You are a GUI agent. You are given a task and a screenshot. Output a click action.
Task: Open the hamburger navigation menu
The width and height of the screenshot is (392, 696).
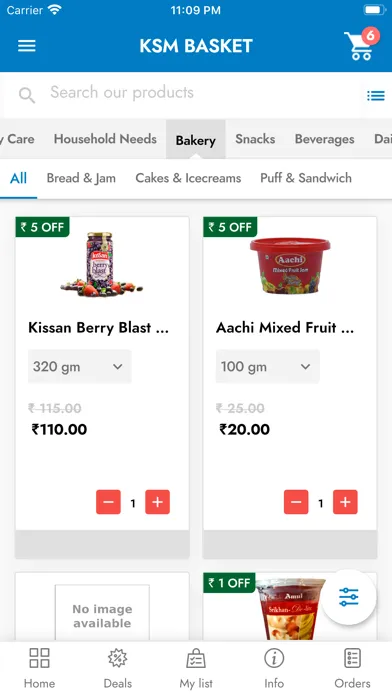click(27, 46)
